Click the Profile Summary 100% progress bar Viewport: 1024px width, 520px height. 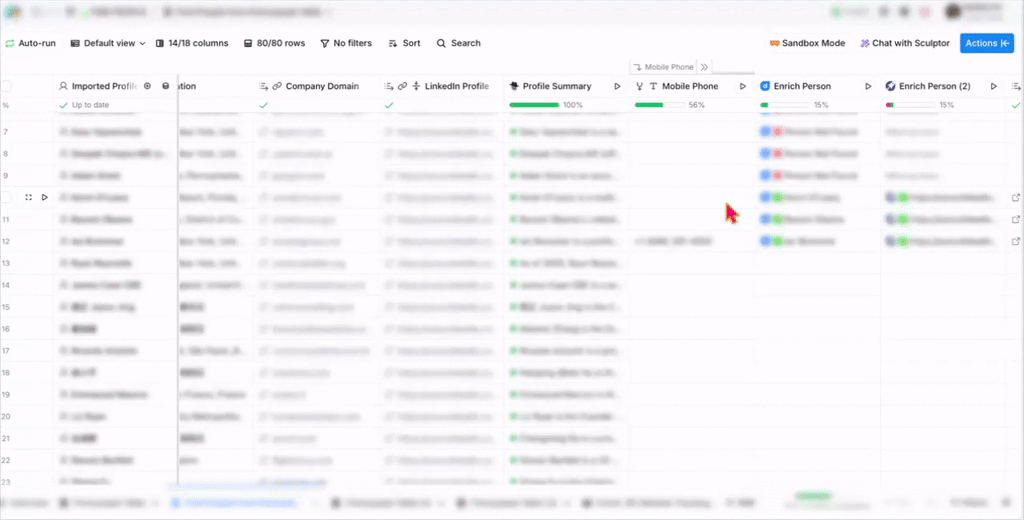[x=534, y=105]
